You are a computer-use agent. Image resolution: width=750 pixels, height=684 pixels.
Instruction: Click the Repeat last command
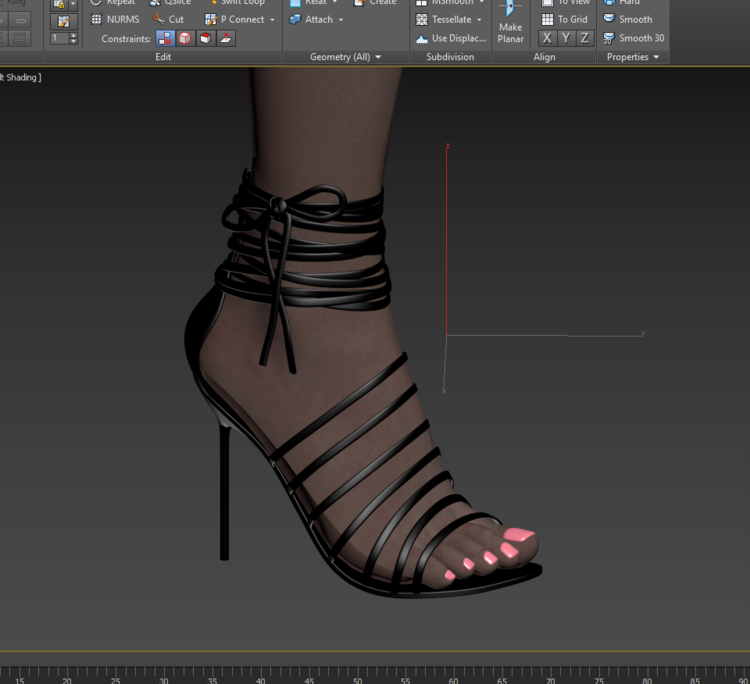tap(115, 2)
